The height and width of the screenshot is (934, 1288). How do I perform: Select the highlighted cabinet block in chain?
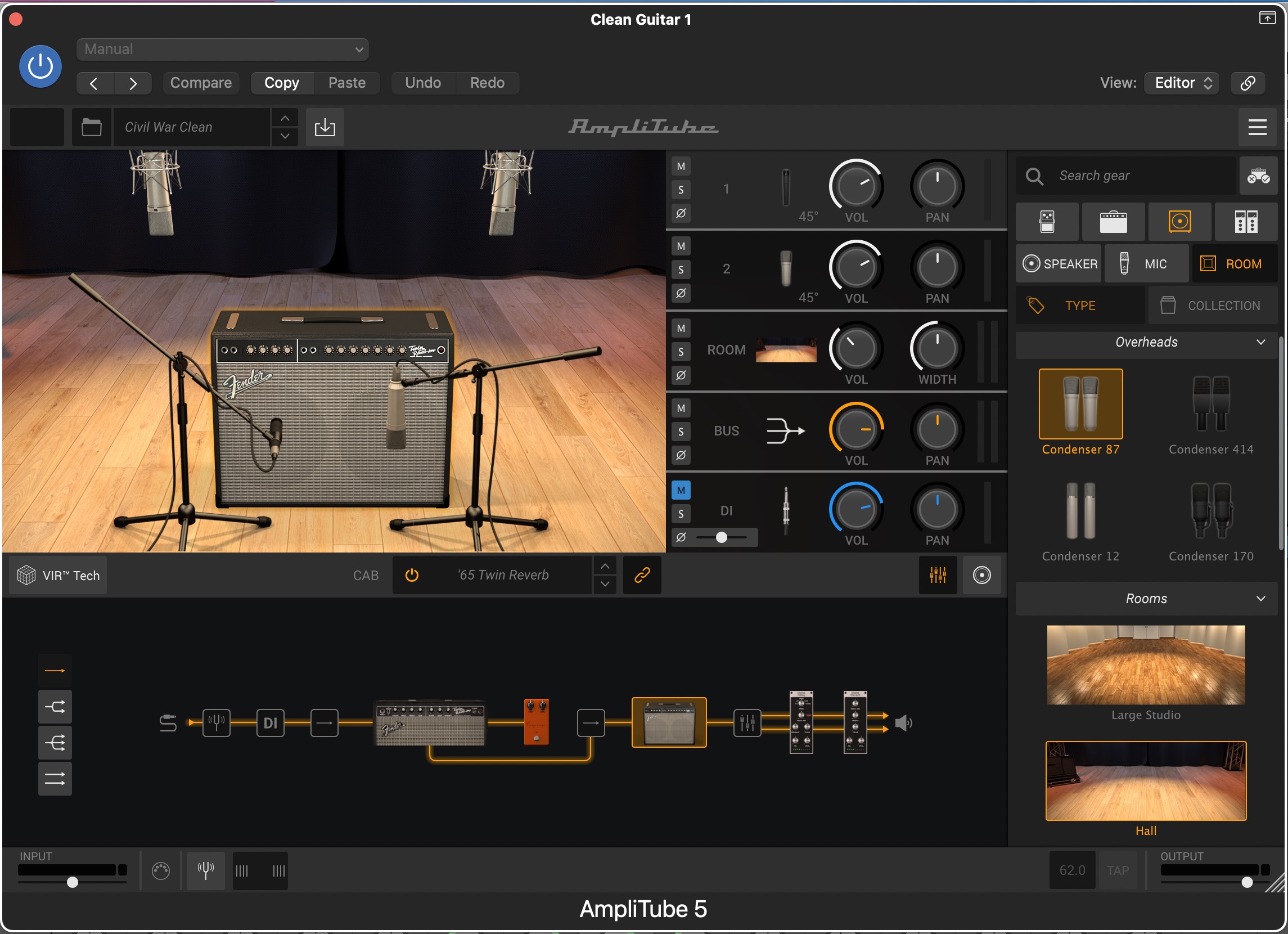tap(669, 722)
